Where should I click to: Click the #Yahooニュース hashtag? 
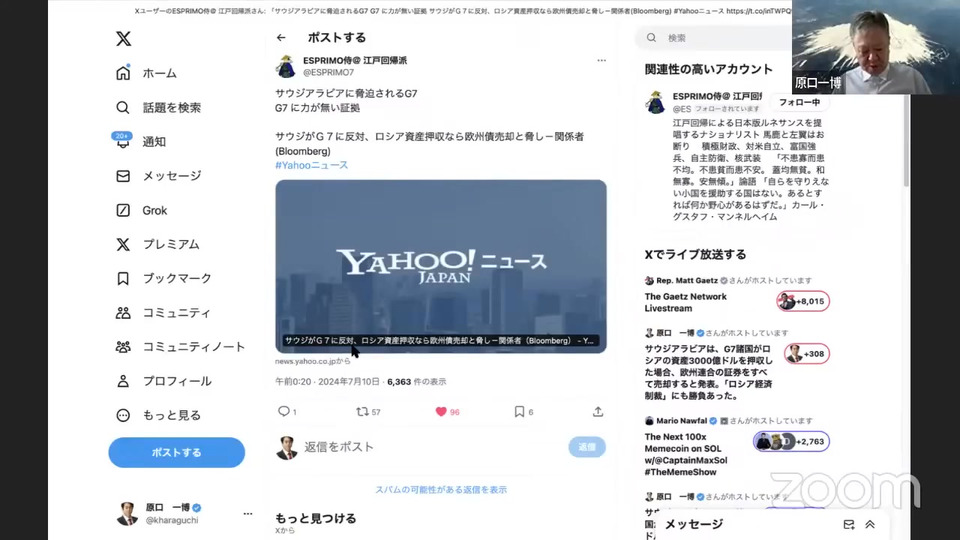(312, 165)
